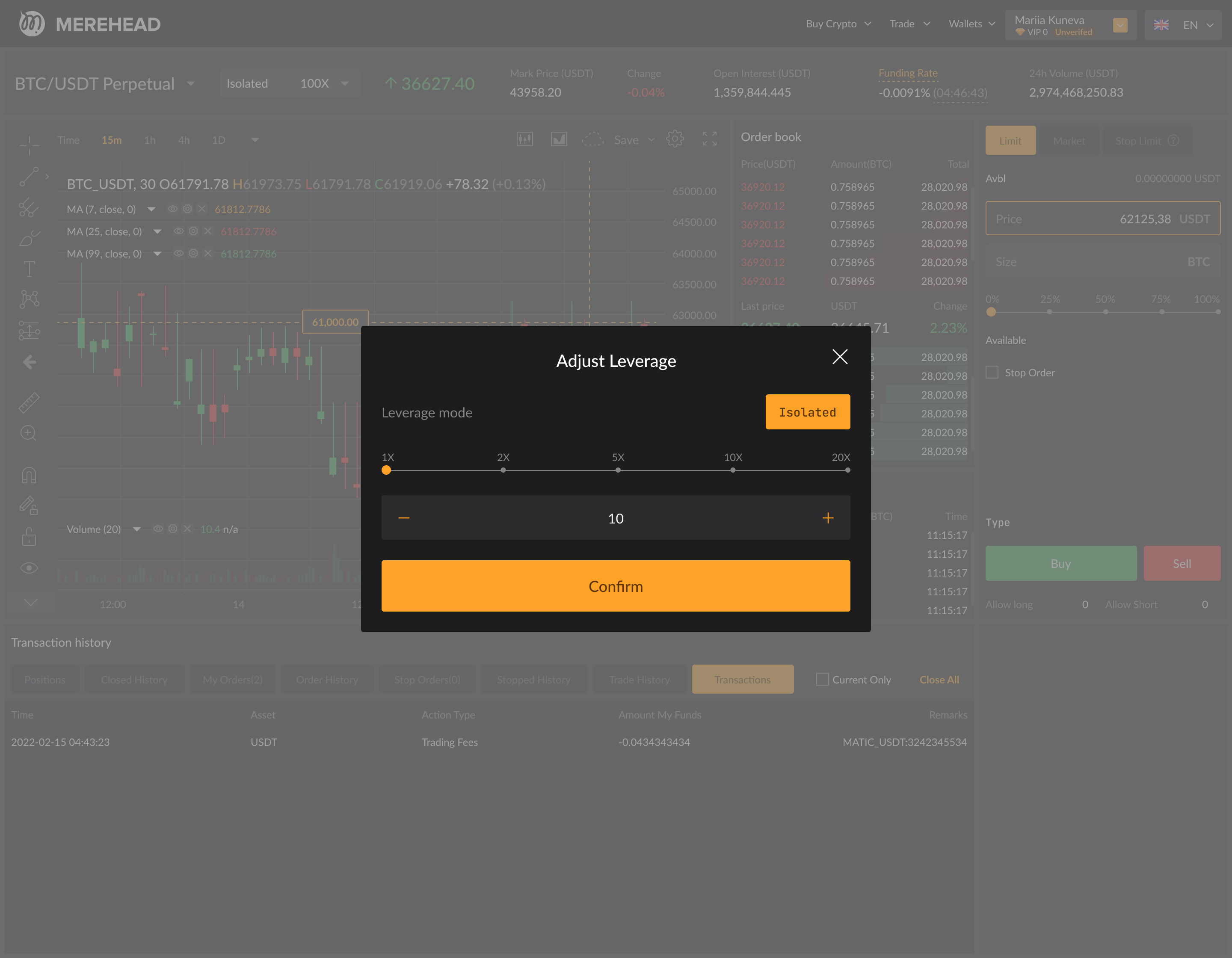Toggle fullscreen chart mode
The height and width of the screenshot is (958, 1232).
click(710, 139)
